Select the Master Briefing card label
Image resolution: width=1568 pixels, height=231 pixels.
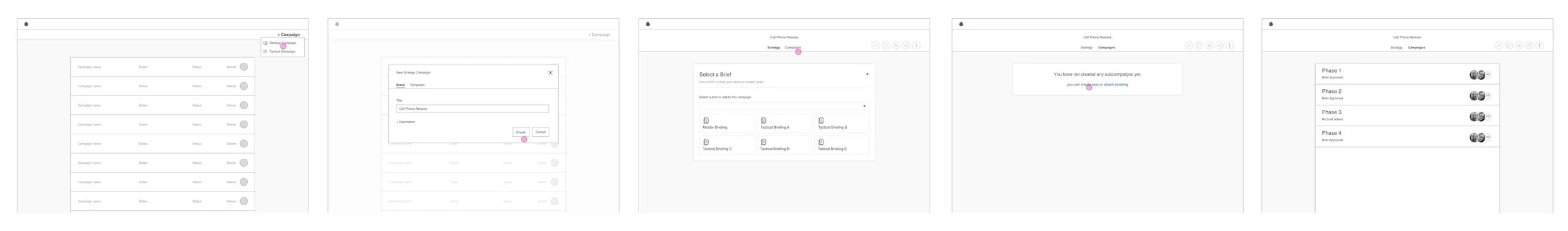click(x=715, y=127)
